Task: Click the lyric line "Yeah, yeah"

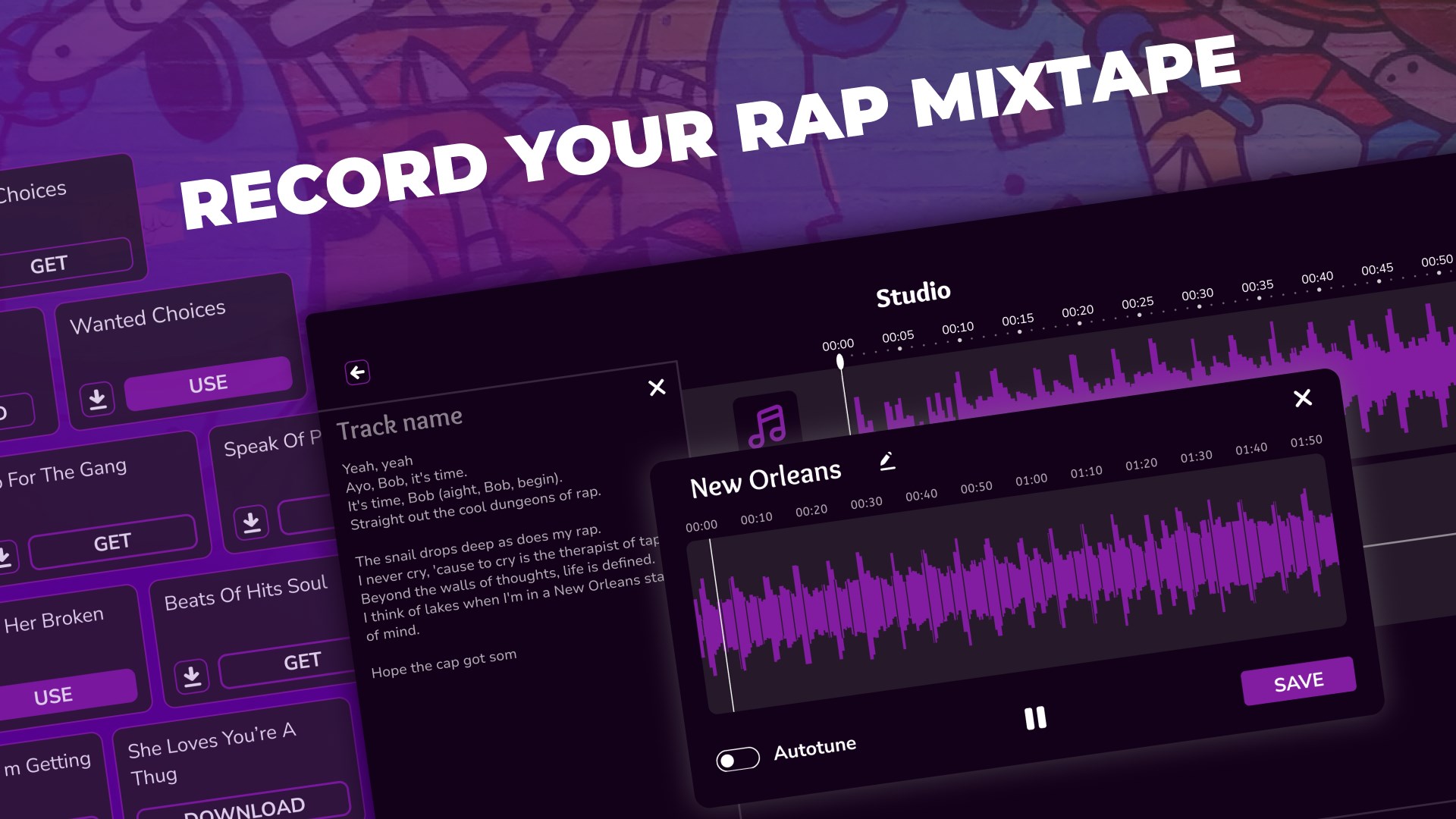Action: (x=378, y=464)
